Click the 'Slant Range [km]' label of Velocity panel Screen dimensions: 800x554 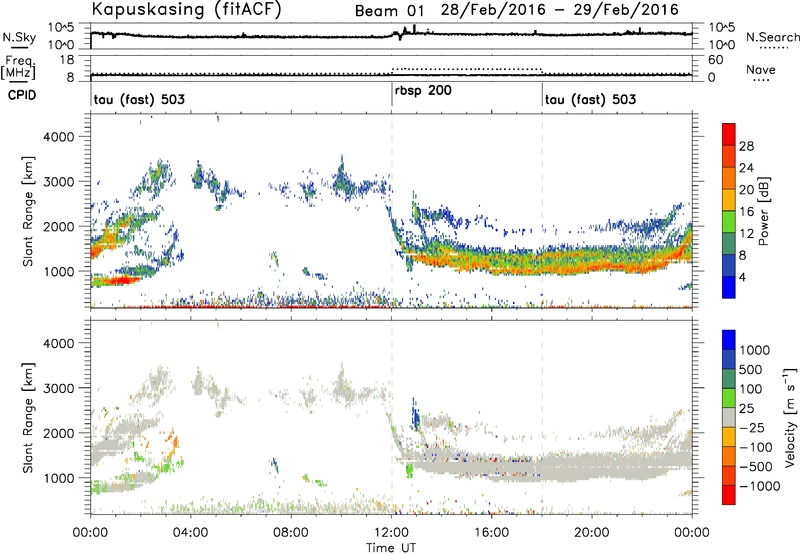[28, 418]
